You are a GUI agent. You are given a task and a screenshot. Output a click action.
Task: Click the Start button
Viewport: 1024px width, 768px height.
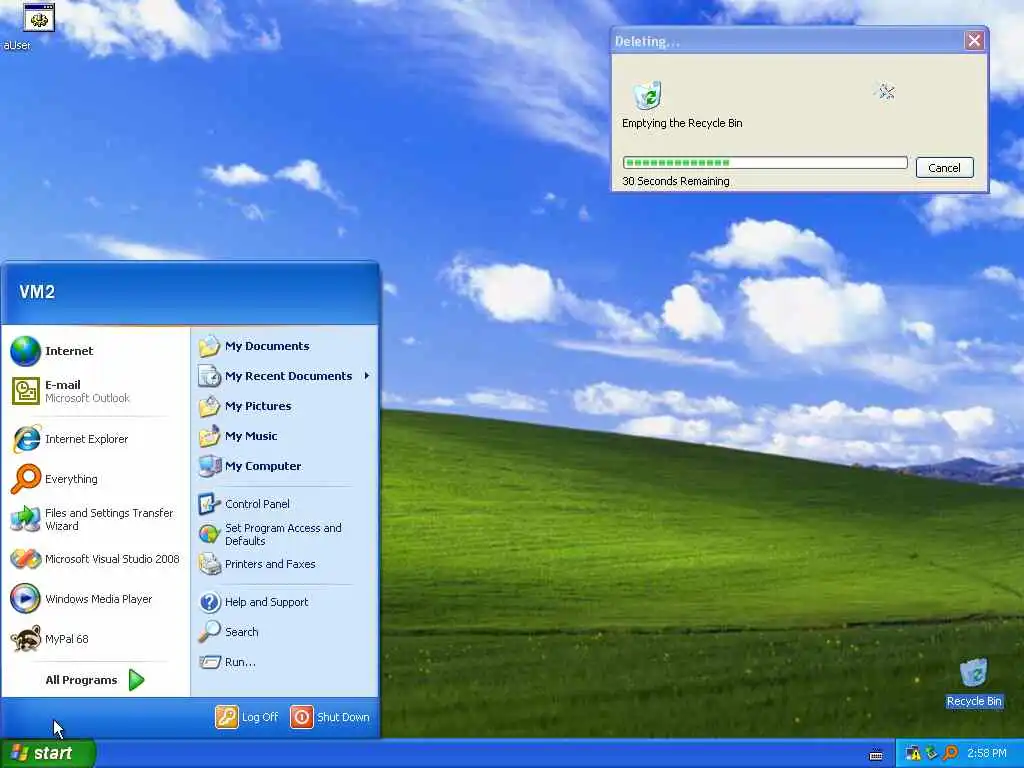[x=48, y=754]
